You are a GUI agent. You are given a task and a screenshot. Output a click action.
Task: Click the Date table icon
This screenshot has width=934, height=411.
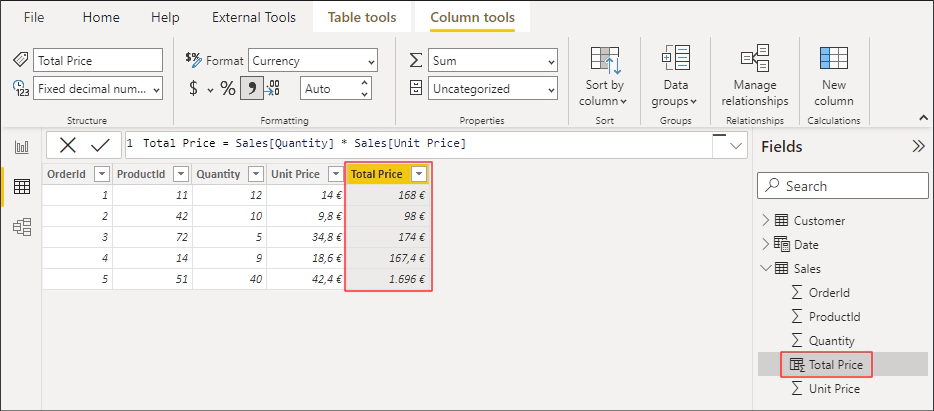781,244
